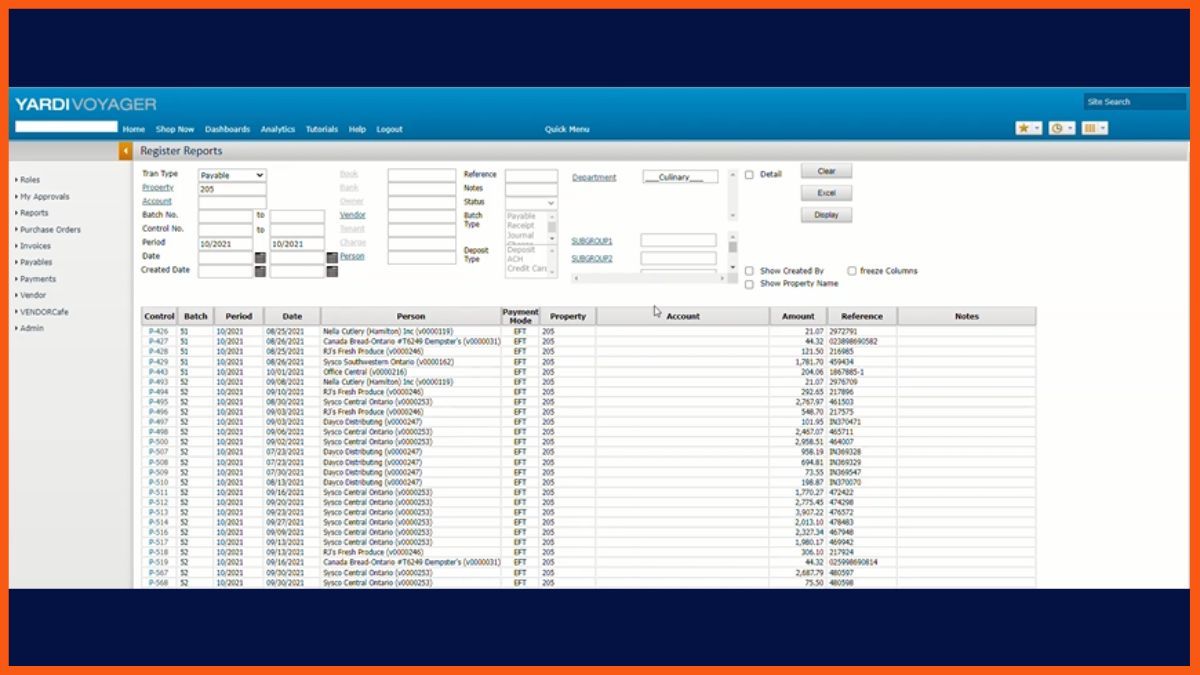The image size is (1200, 675).
Task: Focus the Site Search box
Action: 1134,101
